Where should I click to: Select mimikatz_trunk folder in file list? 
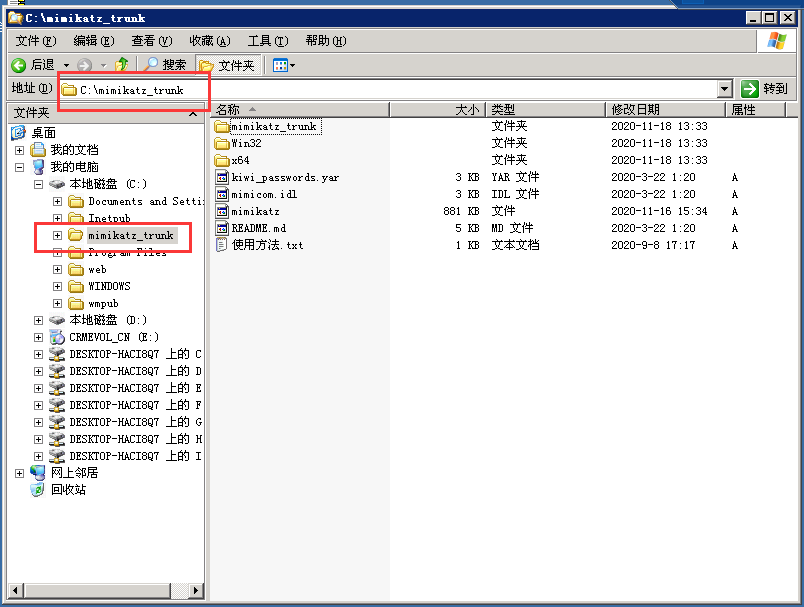[267, 126]
